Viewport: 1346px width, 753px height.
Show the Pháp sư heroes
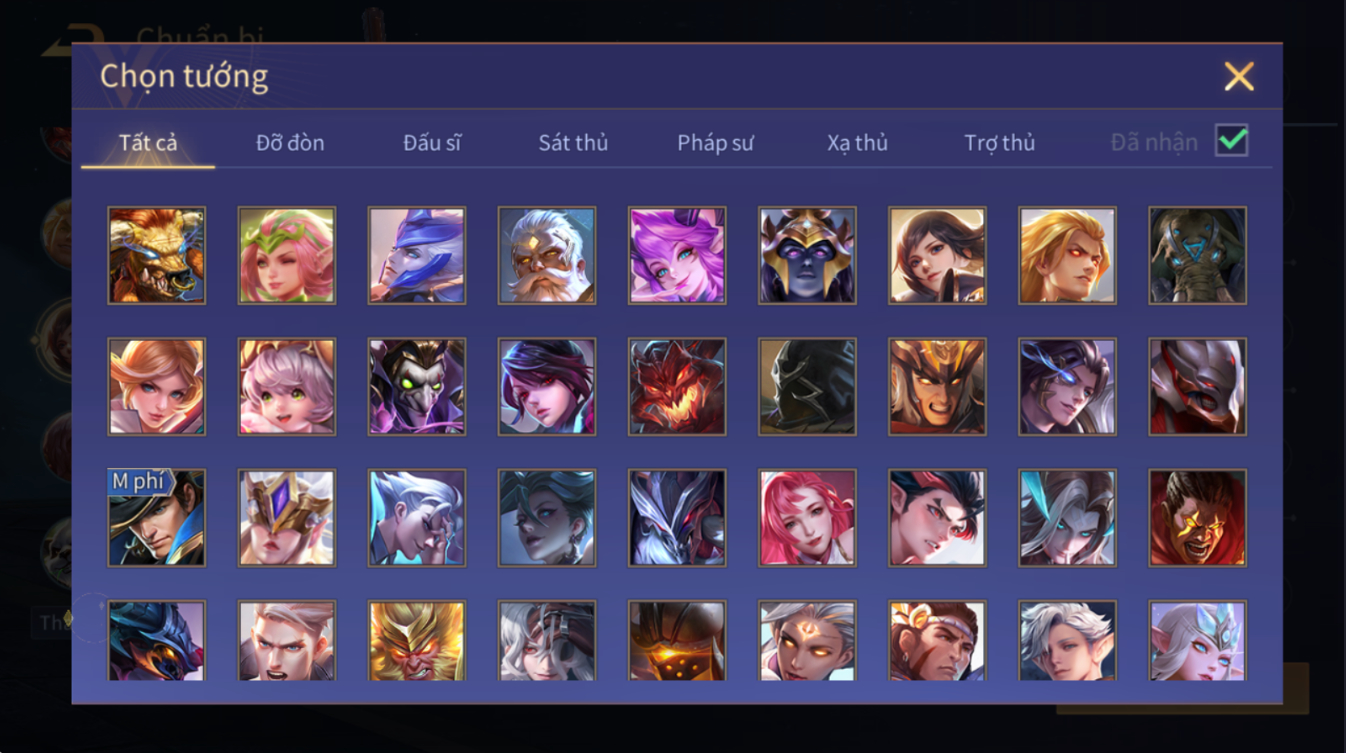(715, 143)
